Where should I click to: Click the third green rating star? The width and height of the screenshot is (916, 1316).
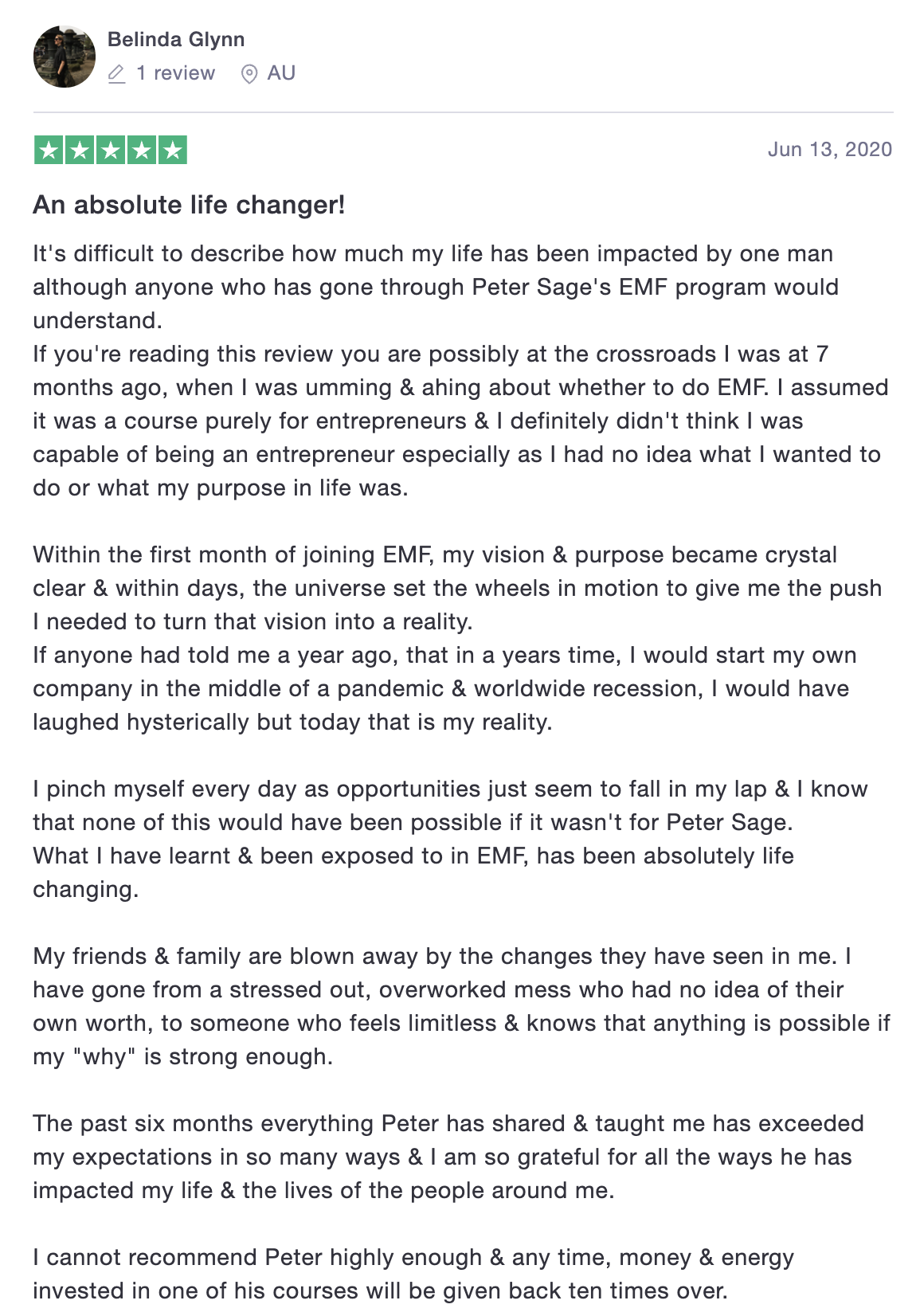[x=111, y=150]
